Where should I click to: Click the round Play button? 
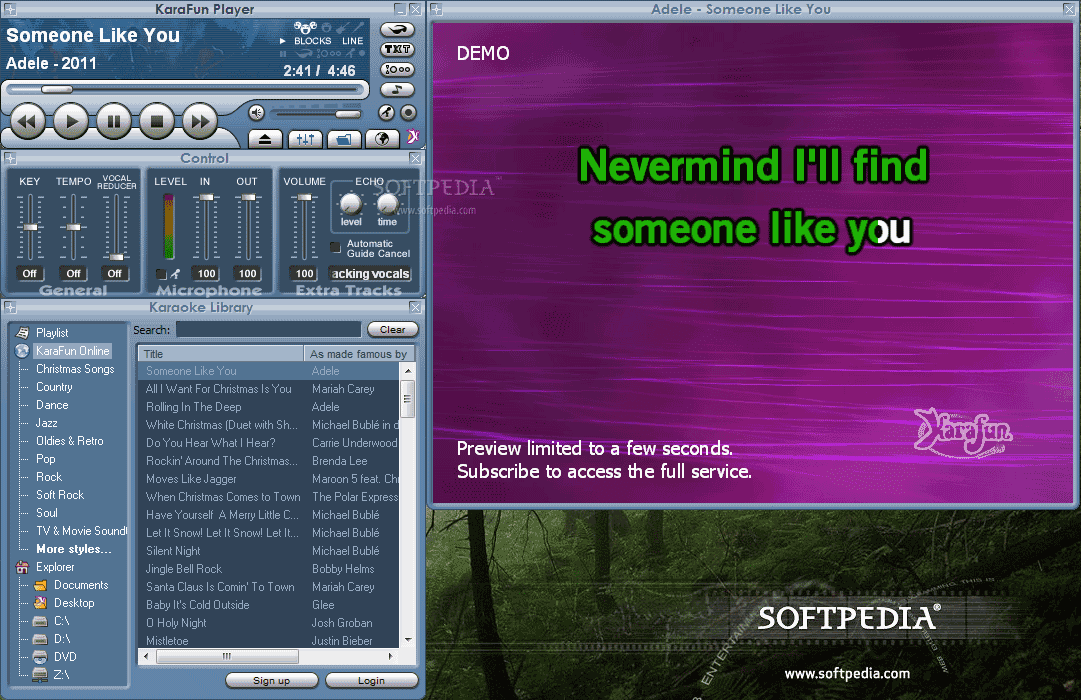[x=70, y=122]
